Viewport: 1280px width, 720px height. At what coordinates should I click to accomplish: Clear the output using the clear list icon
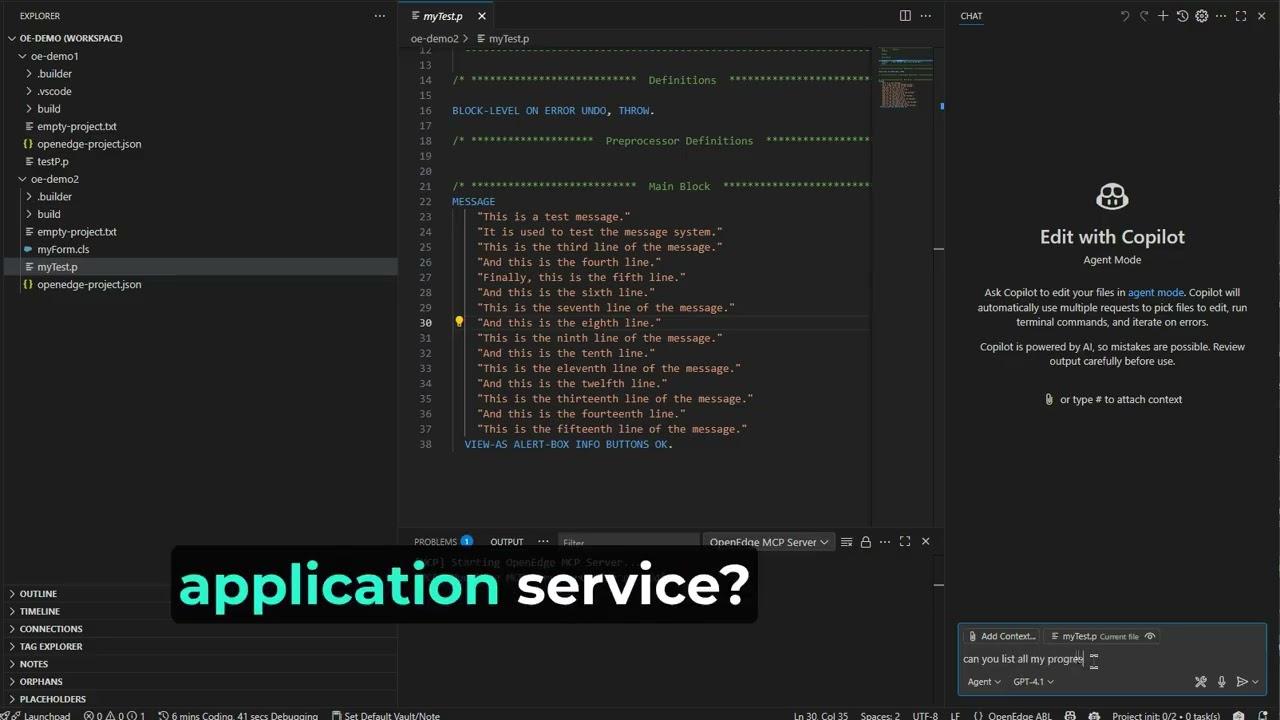[846, 542]
